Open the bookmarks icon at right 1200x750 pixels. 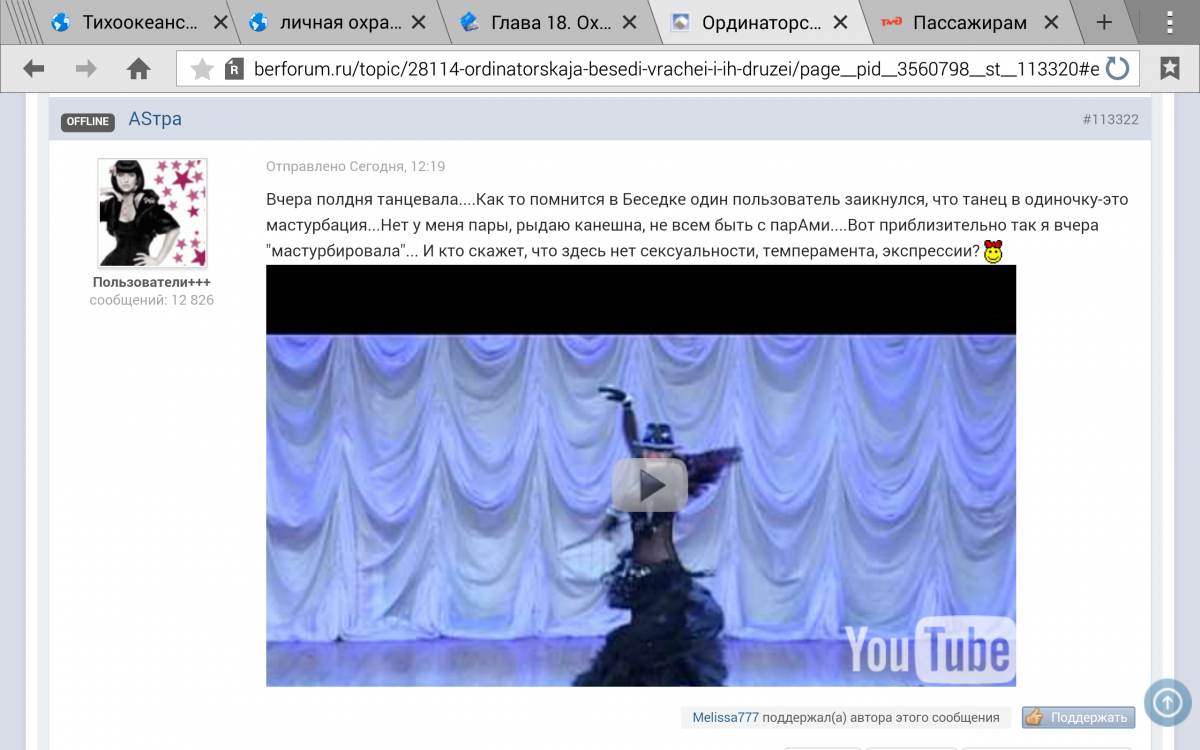click(1169, 68)
